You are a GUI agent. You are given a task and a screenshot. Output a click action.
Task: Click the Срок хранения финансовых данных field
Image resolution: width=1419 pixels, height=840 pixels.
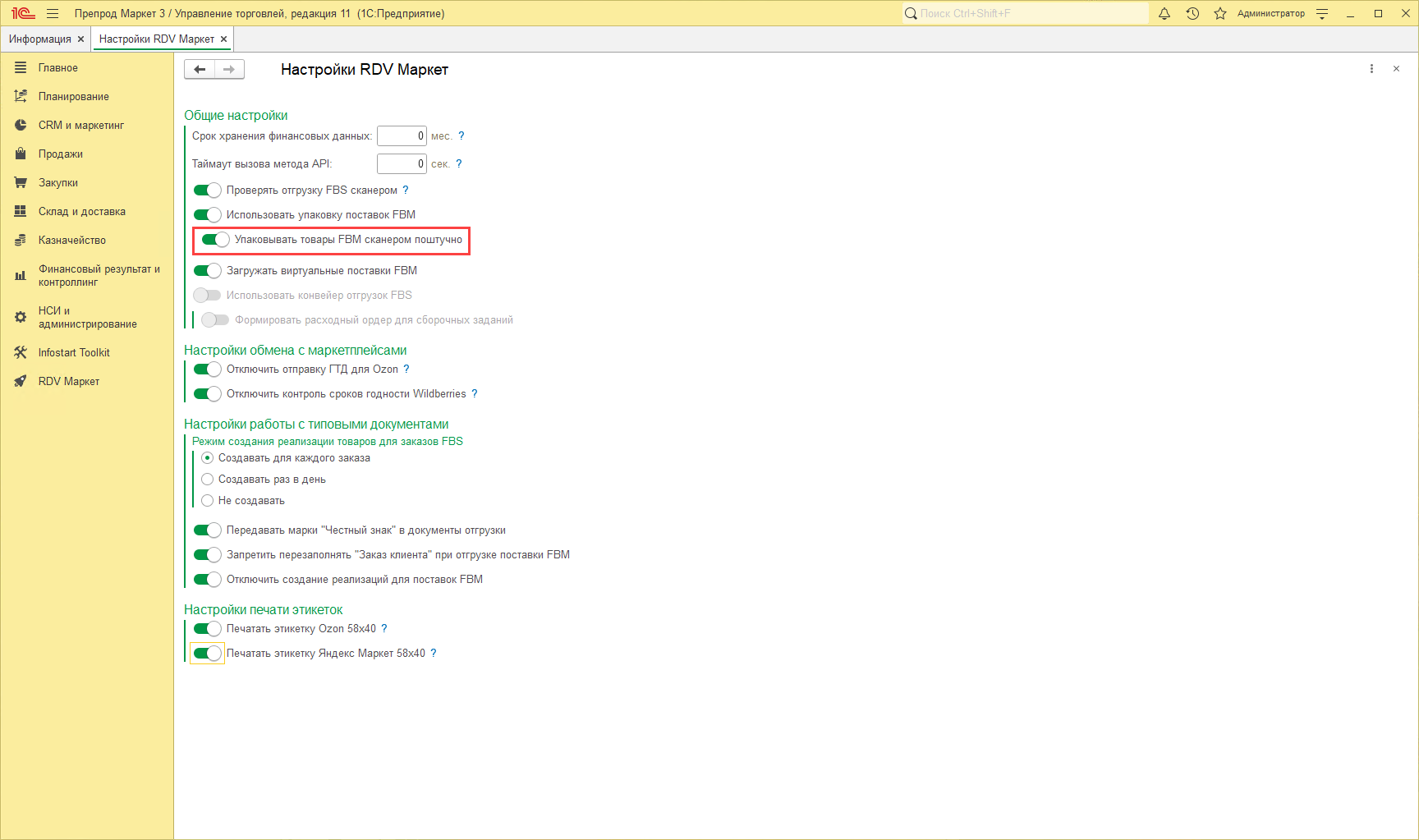coord(402,135)
